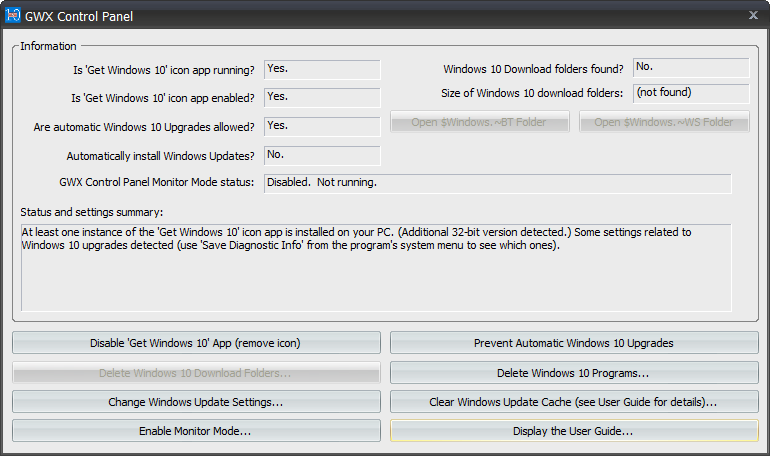The height and width of the screenshot is (456, 770).
Task: Close the GWX Control Panel window
Action: pos(753,15)
